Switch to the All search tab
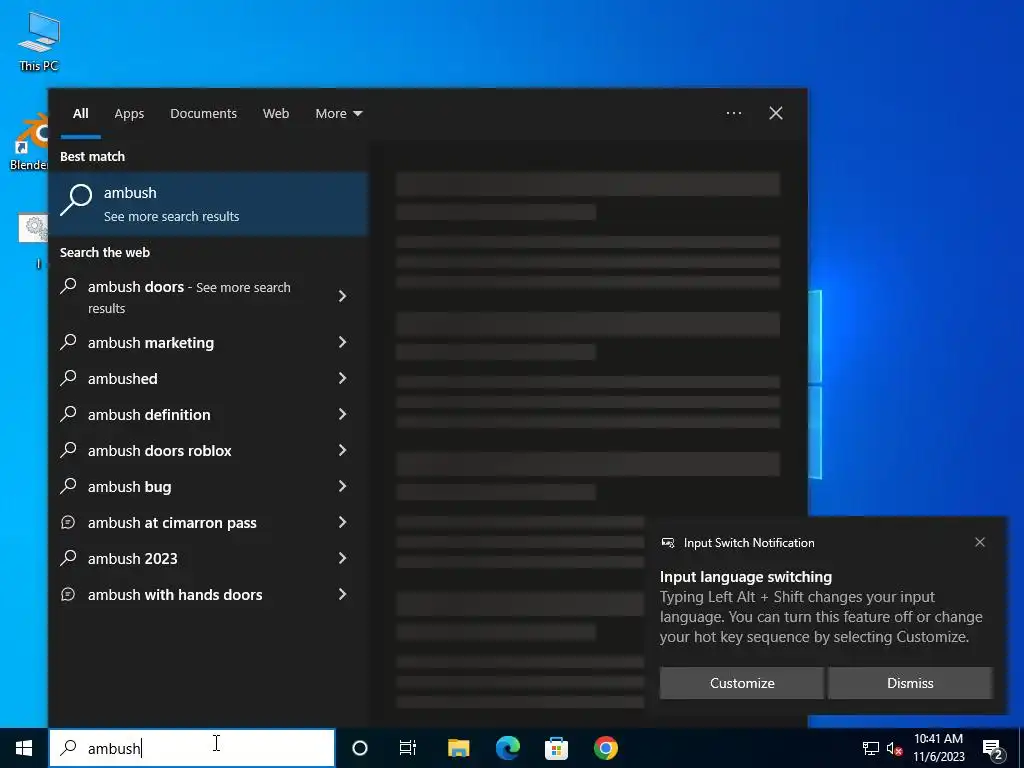This screenshot has width=1024, height=768. click(x=80, y=113)
